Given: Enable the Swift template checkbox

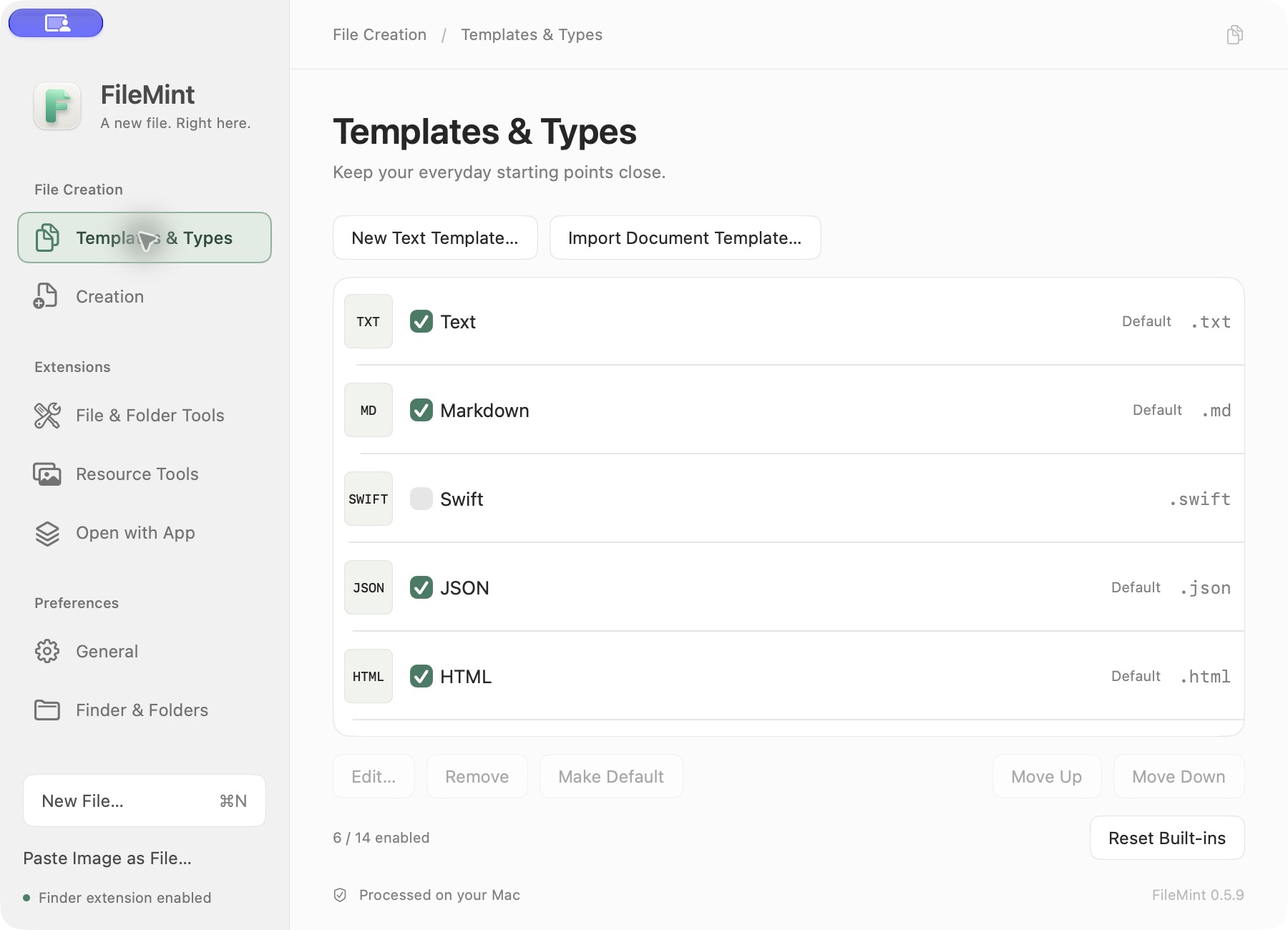Looking at the screenshot, I should point(421,499).
